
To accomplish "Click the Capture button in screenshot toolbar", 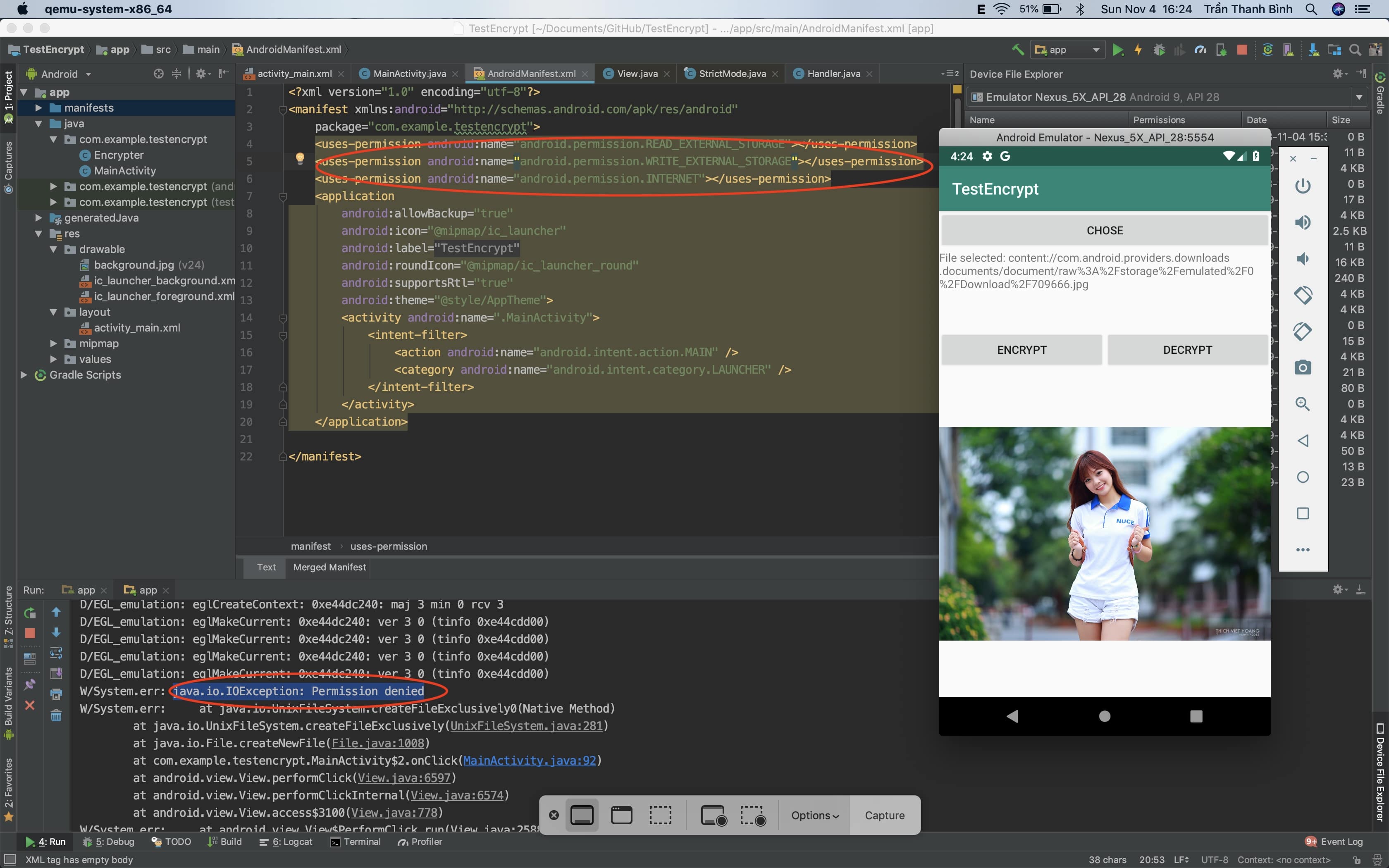I will 884,815.
